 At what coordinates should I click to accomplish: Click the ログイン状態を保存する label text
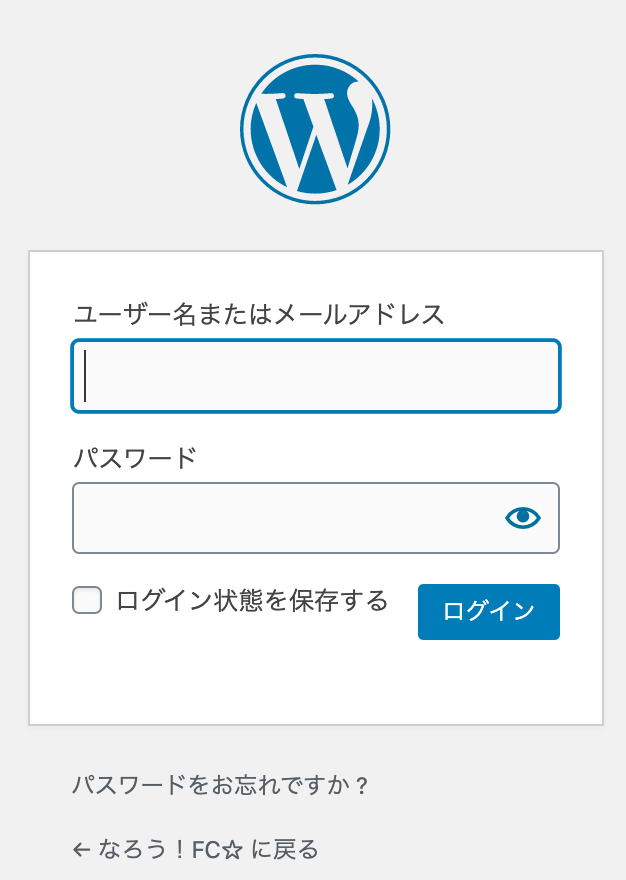[252, 600]
